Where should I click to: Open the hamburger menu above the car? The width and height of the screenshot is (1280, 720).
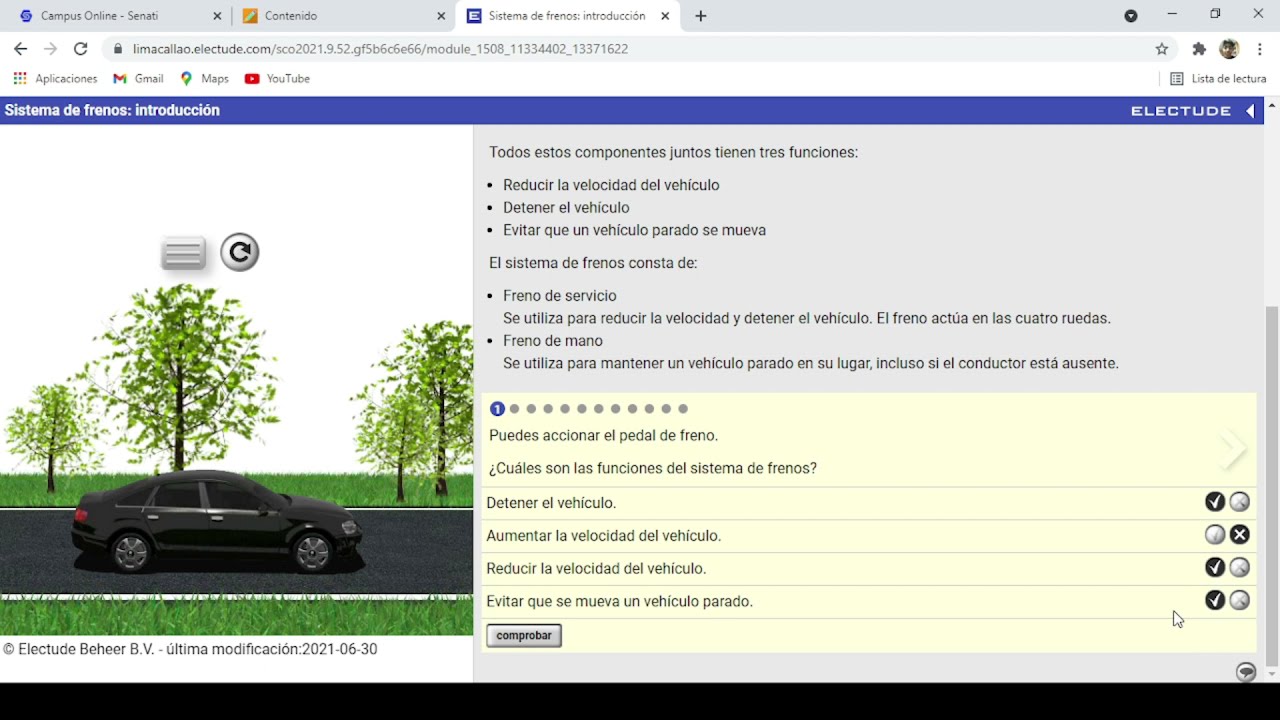(x=183, y=254)
